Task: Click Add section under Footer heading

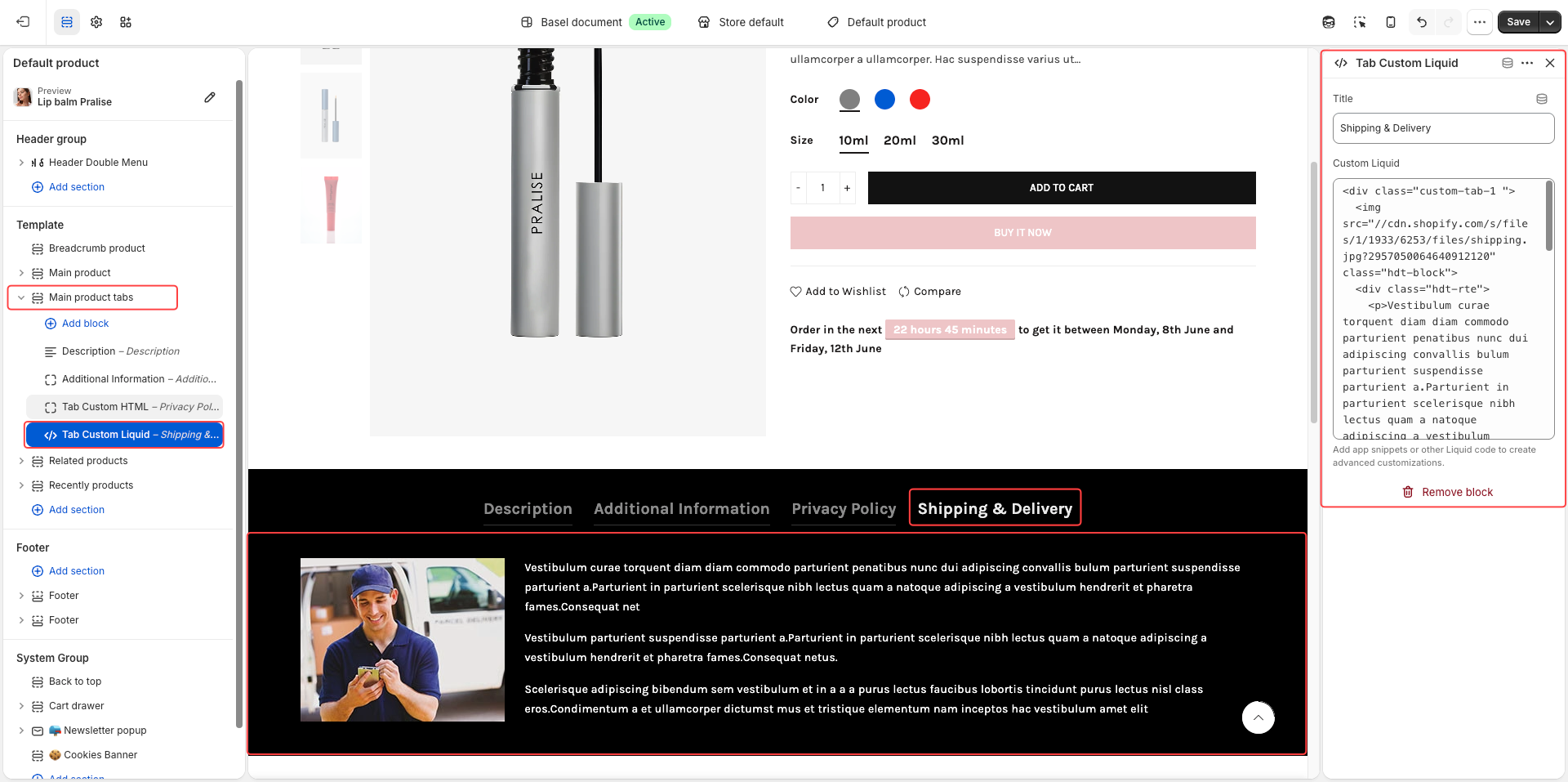Action: [x=69, y=571]
